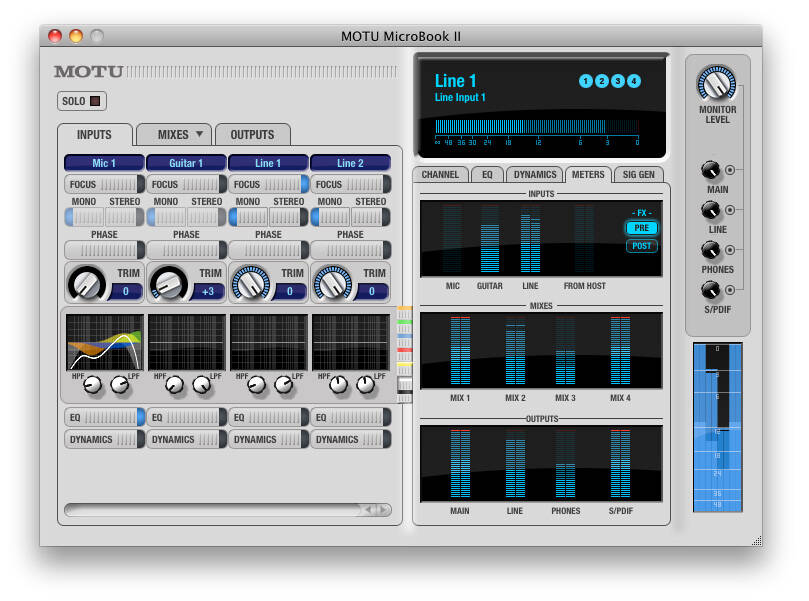The height and width of the screenshot is (601, 809).
Task: Click the Line 2 HPF knob
Action: [x=338, y=384]
